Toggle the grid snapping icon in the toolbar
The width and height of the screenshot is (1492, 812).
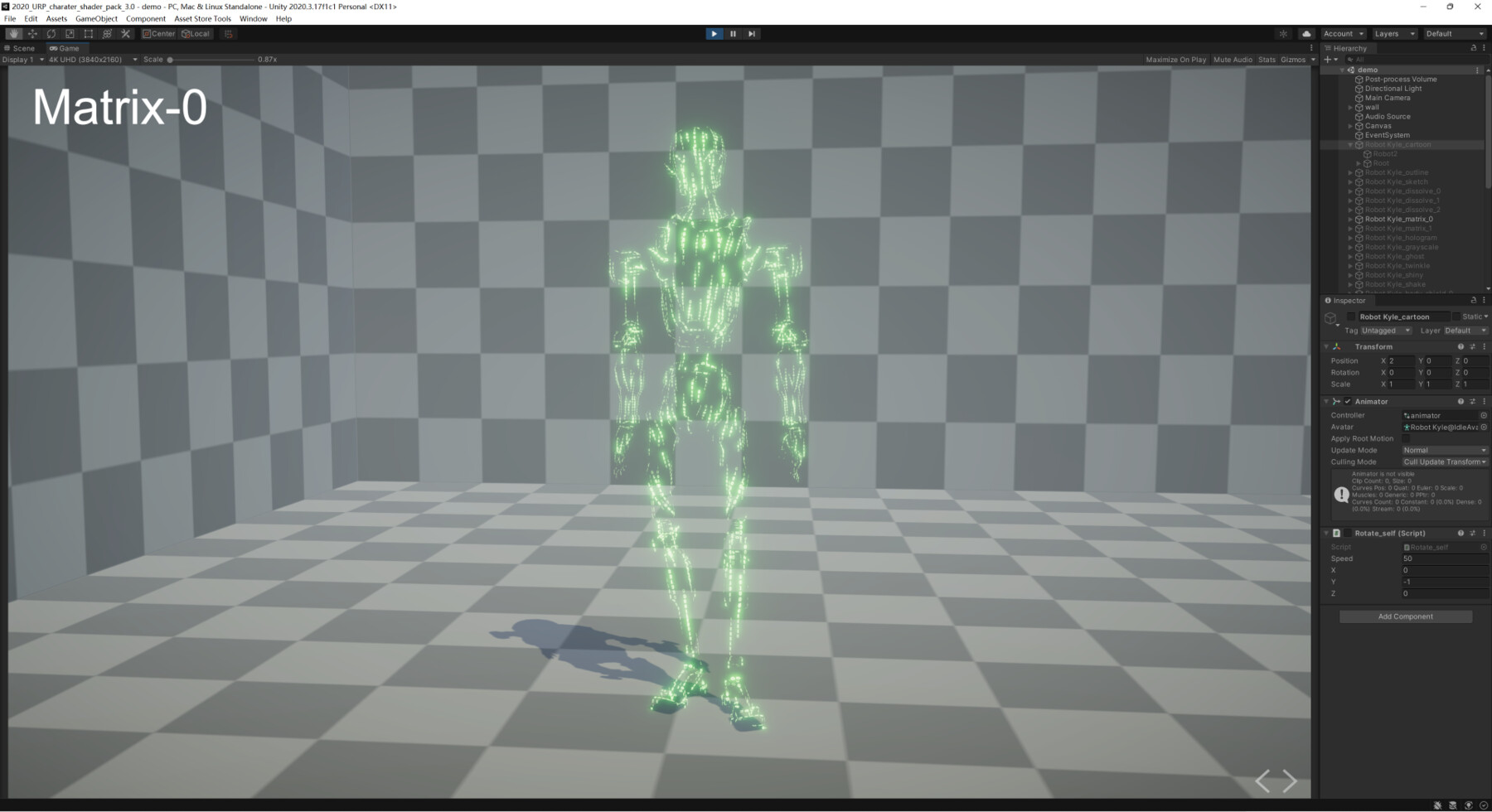click(228, 34)
